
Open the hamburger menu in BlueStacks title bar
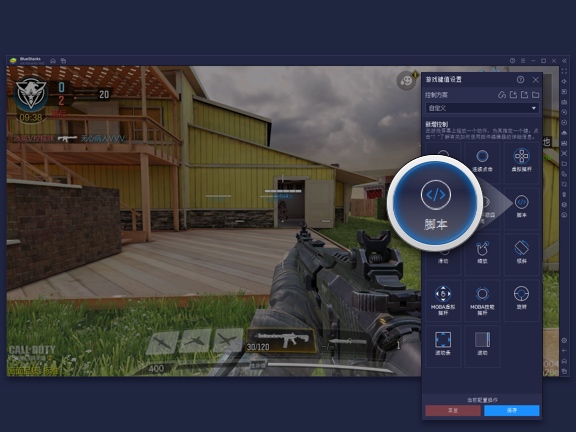pyautogui.click(x=523, y=61)
